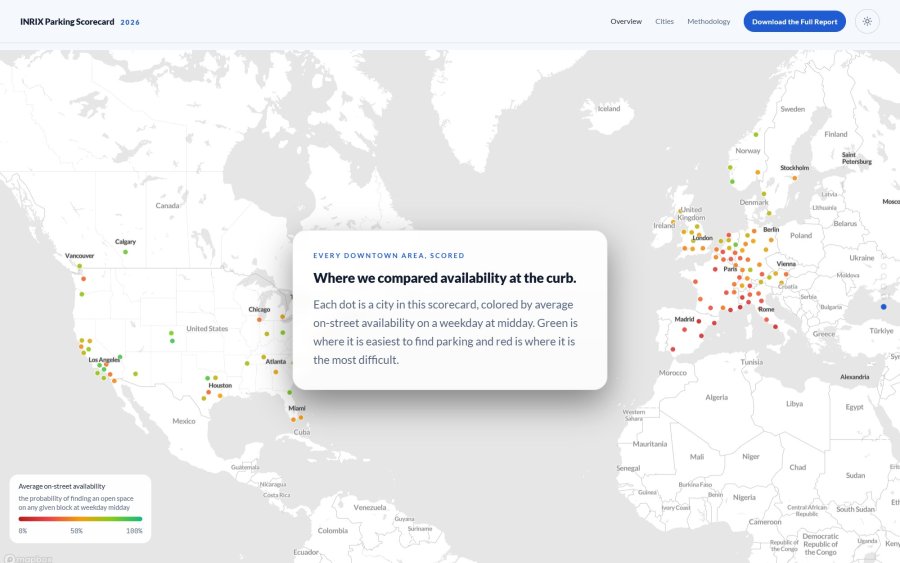Click the Rome city label

[x=766, y=309]
